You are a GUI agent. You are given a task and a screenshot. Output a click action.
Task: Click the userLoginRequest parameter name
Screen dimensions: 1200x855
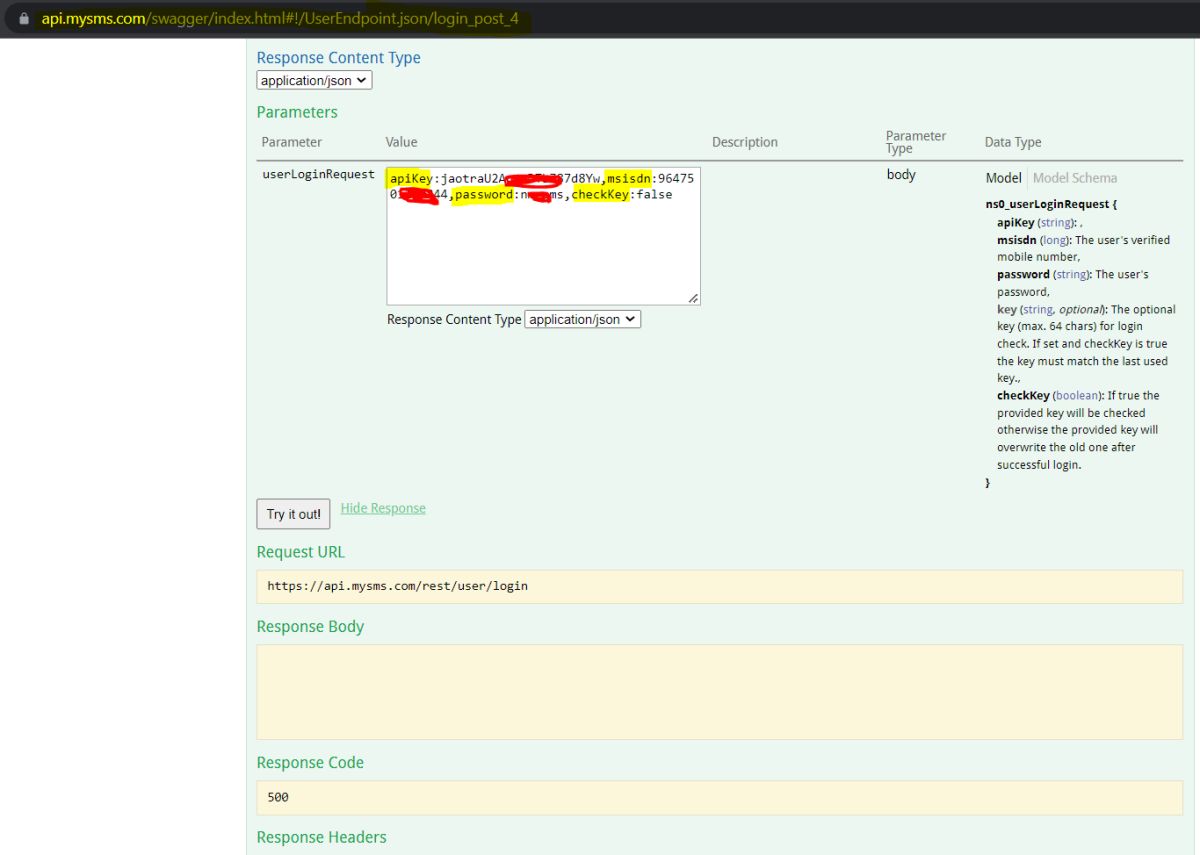click(x=318, y=174)
